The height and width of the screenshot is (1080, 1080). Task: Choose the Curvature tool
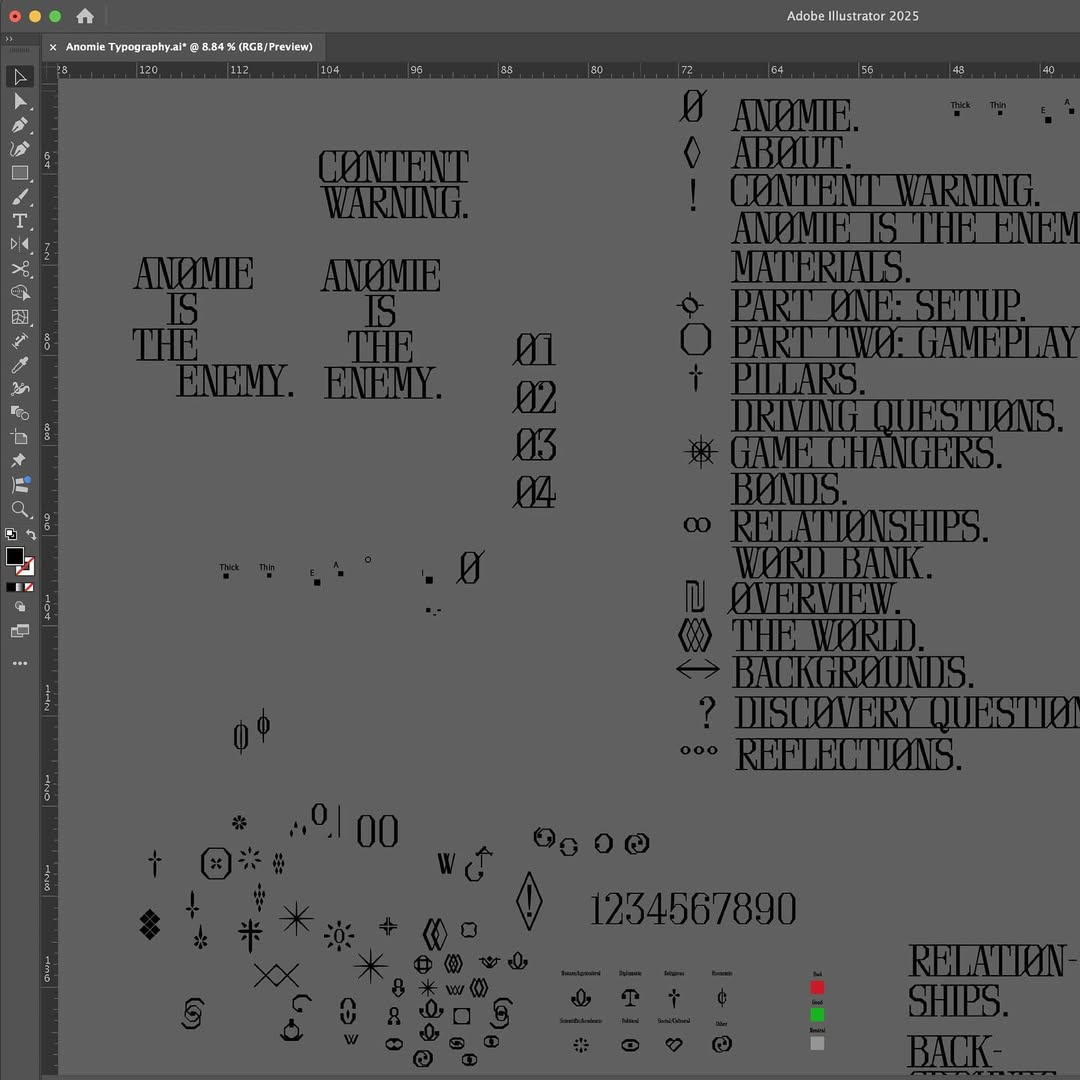tap(19, 149)
